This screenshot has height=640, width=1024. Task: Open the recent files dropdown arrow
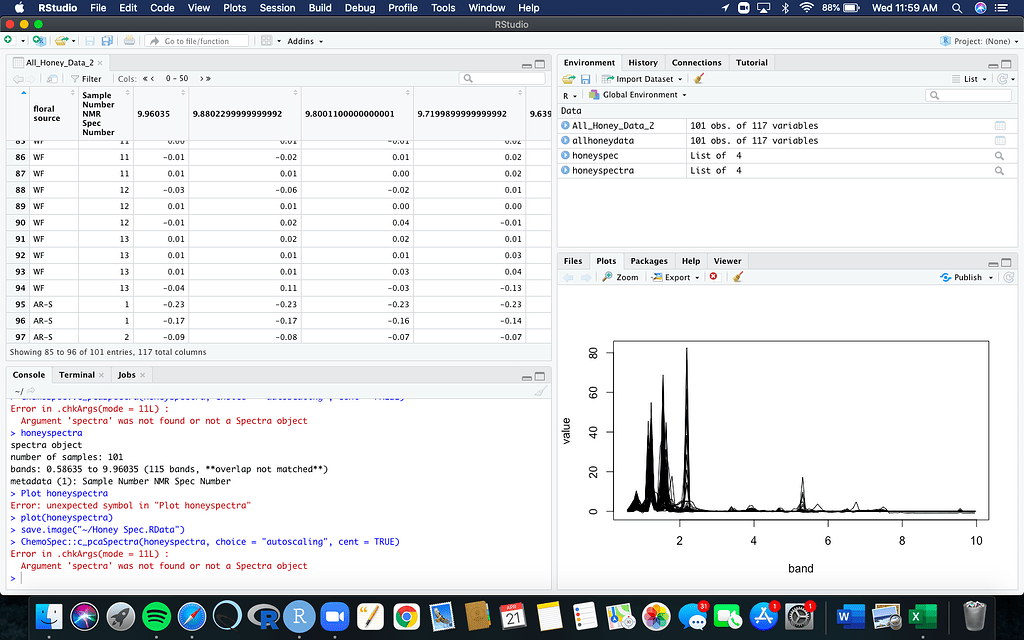coord(74,41)
